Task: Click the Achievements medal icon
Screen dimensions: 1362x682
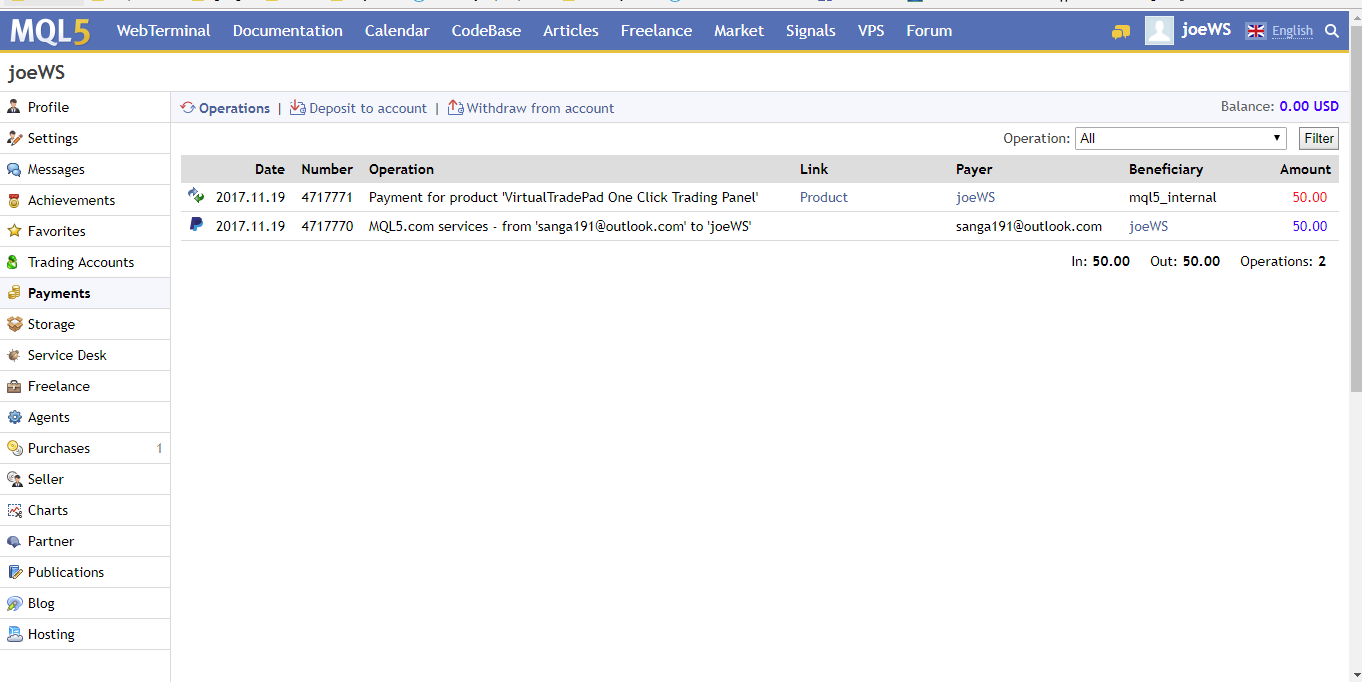Action: pos(14,200)
